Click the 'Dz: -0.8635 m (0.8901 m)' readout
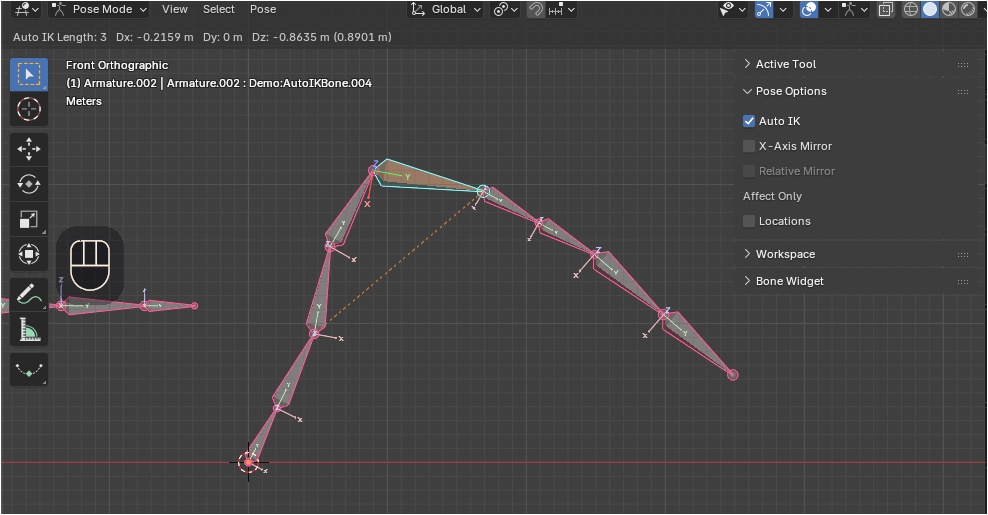Image resolution: width=988 pixels, height=515 pixels. [x=321, y=37]
